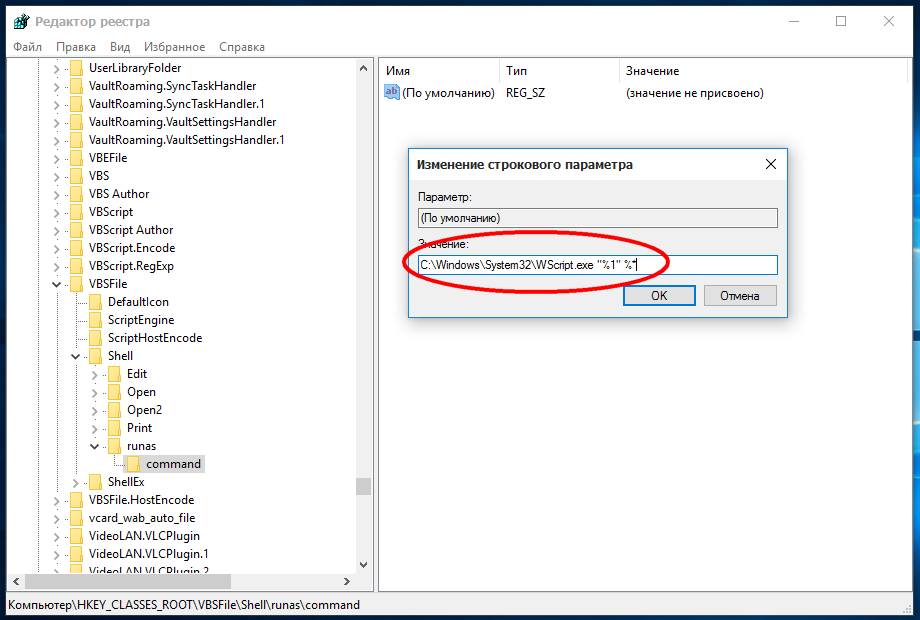The height and width of the screenshot is (620, 920).
Task: Open the Файл menu
Action: (x=27, y=47)
